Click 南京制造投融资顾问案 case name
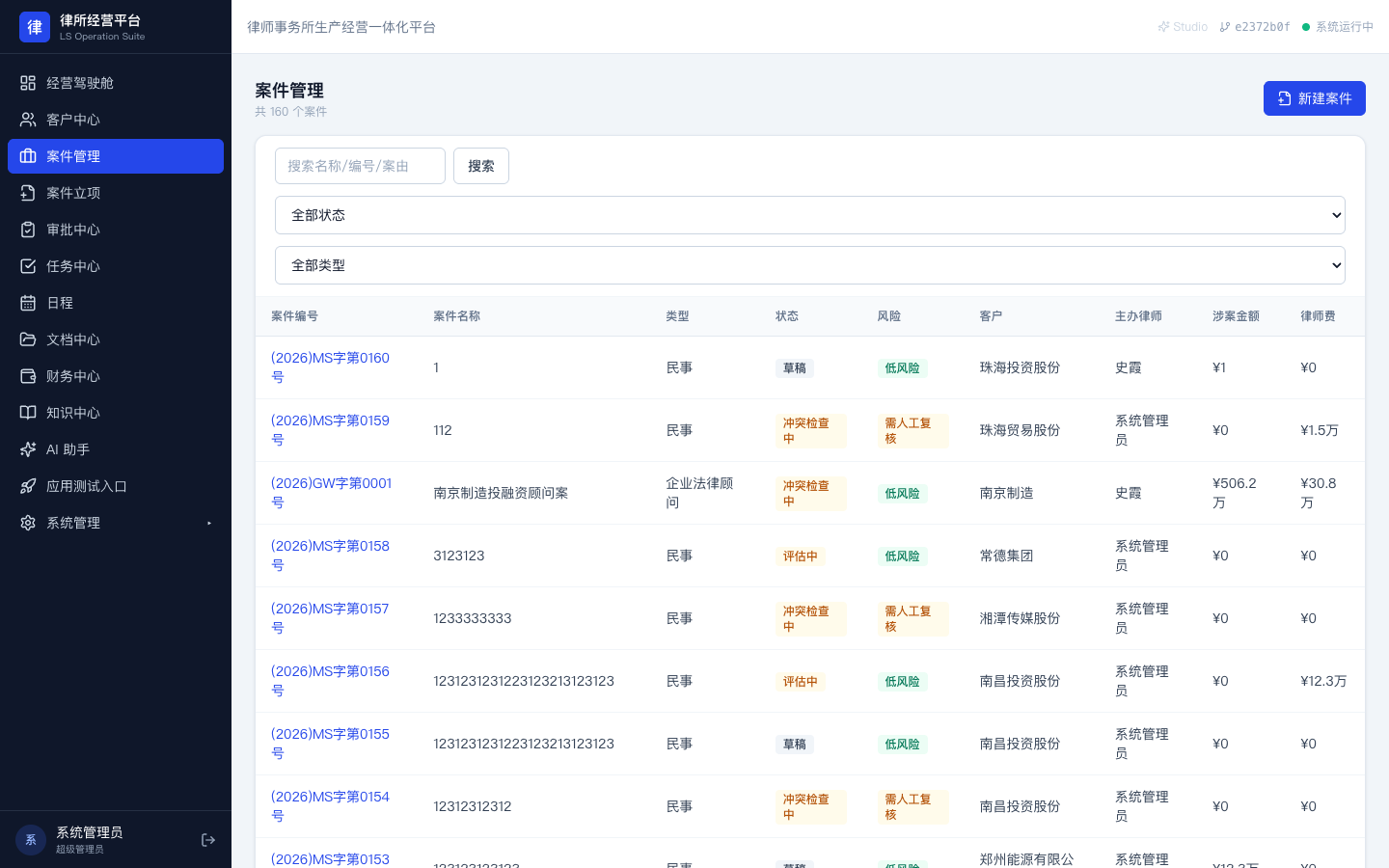Image resolution: width=1389 pixels, height=868 pixels. [501, 493]
